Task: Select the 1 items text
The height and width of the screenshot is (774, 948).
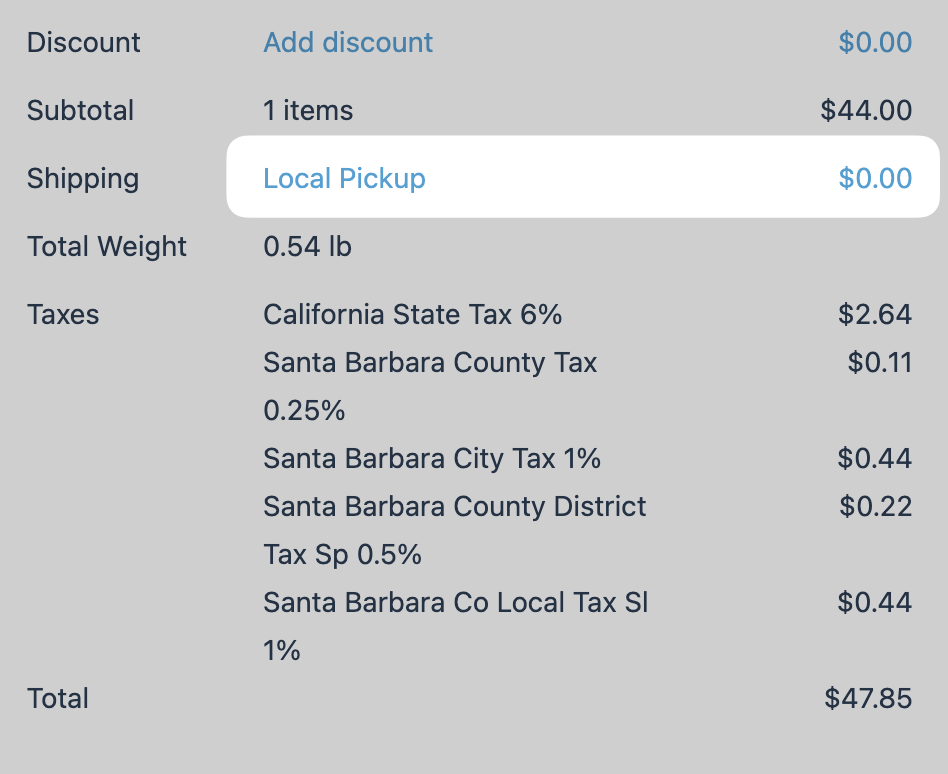Action: point(308,110)
